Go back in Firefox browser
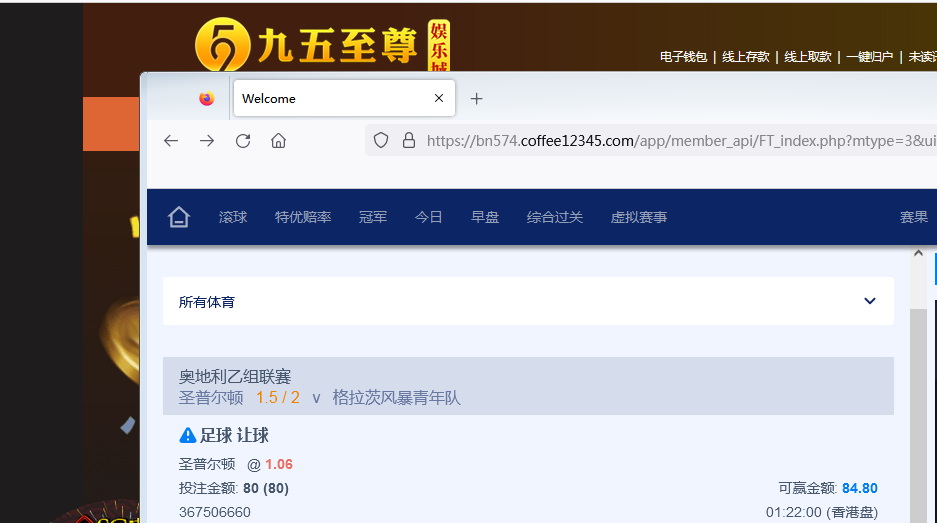The image size is (937, 523). click(171, 140)
